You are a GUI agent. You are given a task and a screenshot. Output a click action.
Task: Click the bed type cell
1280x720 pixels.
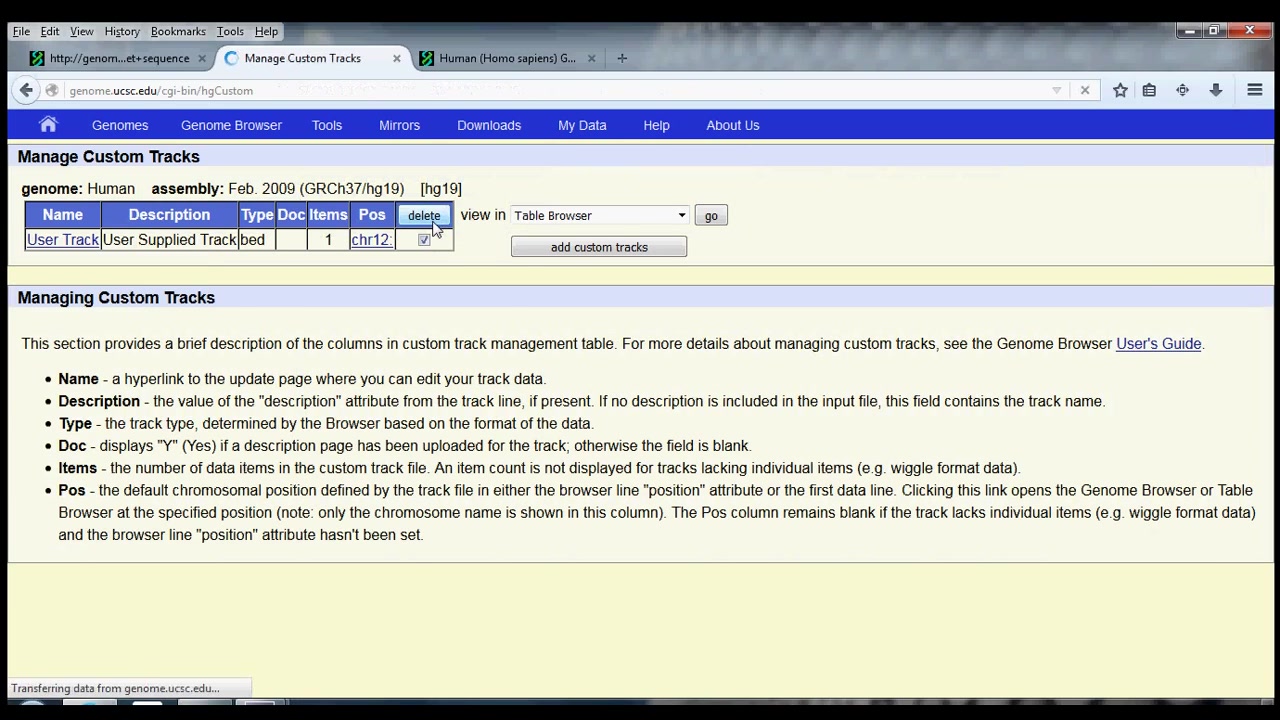(256, 240)
